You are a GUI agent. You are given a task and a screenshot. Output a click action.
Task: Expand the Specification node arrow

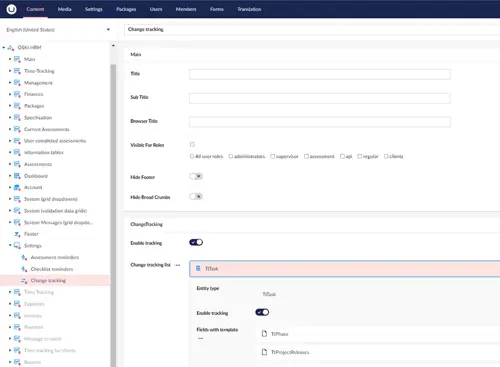10,117
